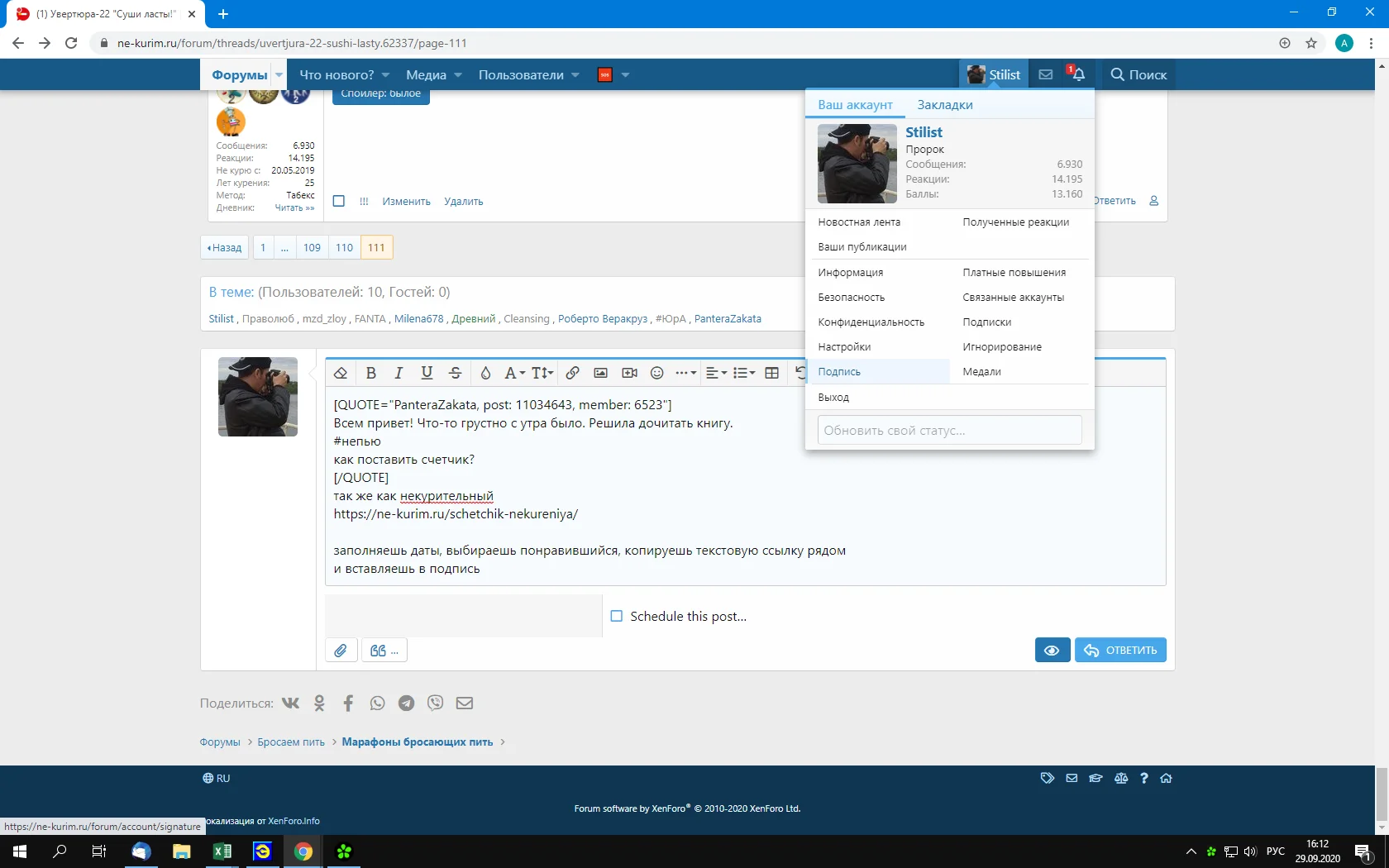Open the RU language chooser
The width and height of the screenshot is (1389, 868).
pyautogui.click(x=217, y=779)
